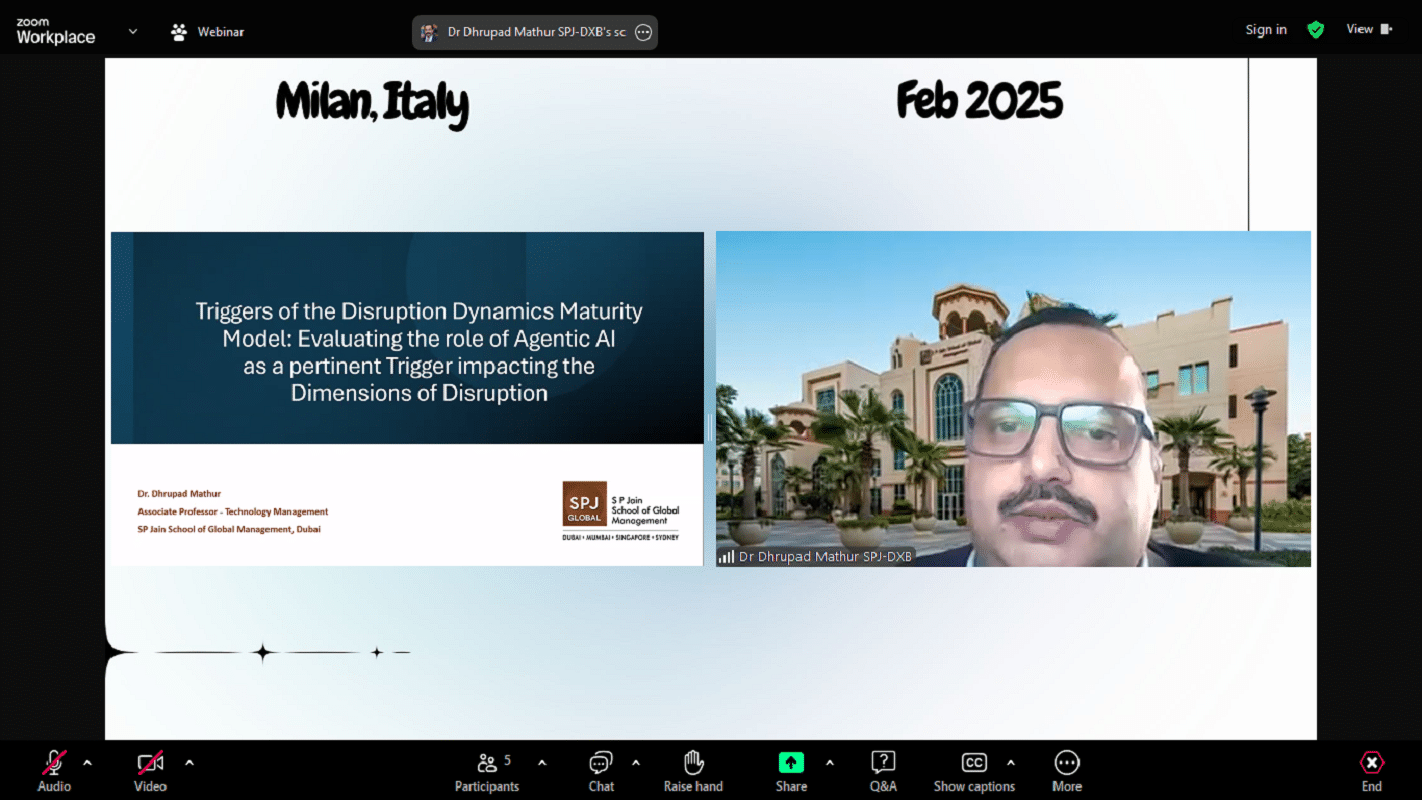Expand the audio settings arrow

coord(87,763)
